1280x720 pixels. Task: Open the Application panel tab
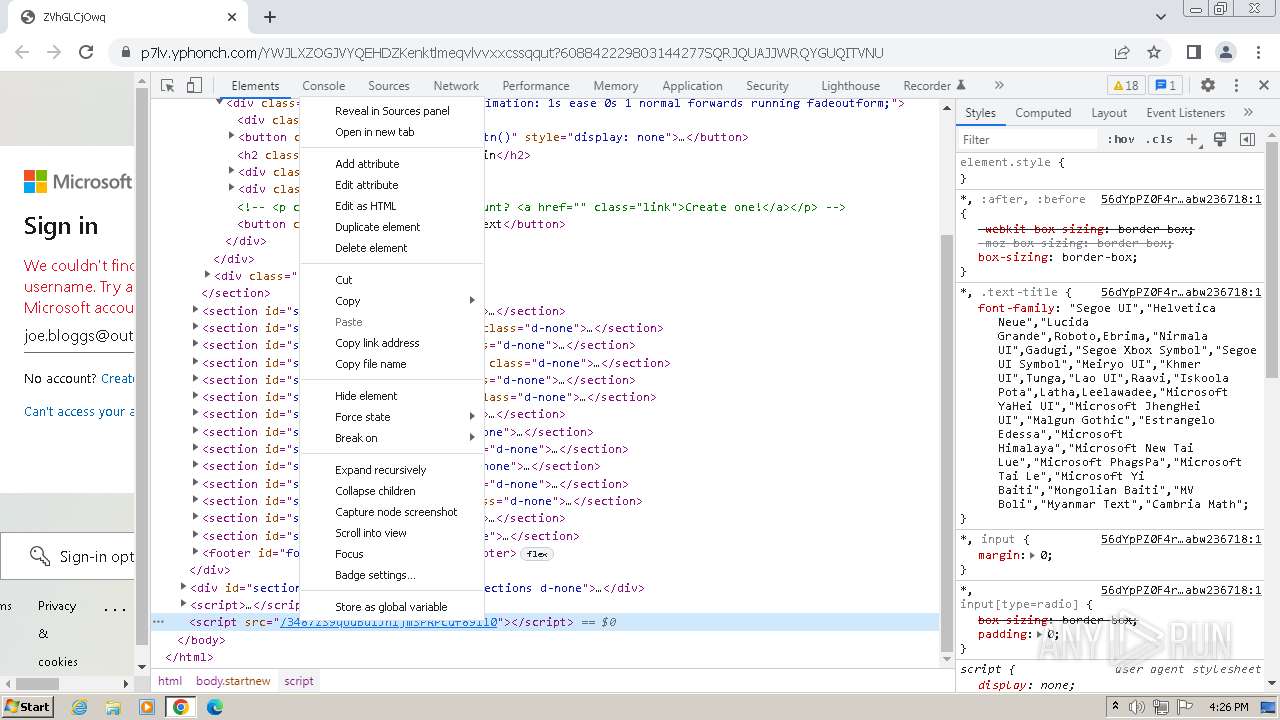(x=692, y=86)
